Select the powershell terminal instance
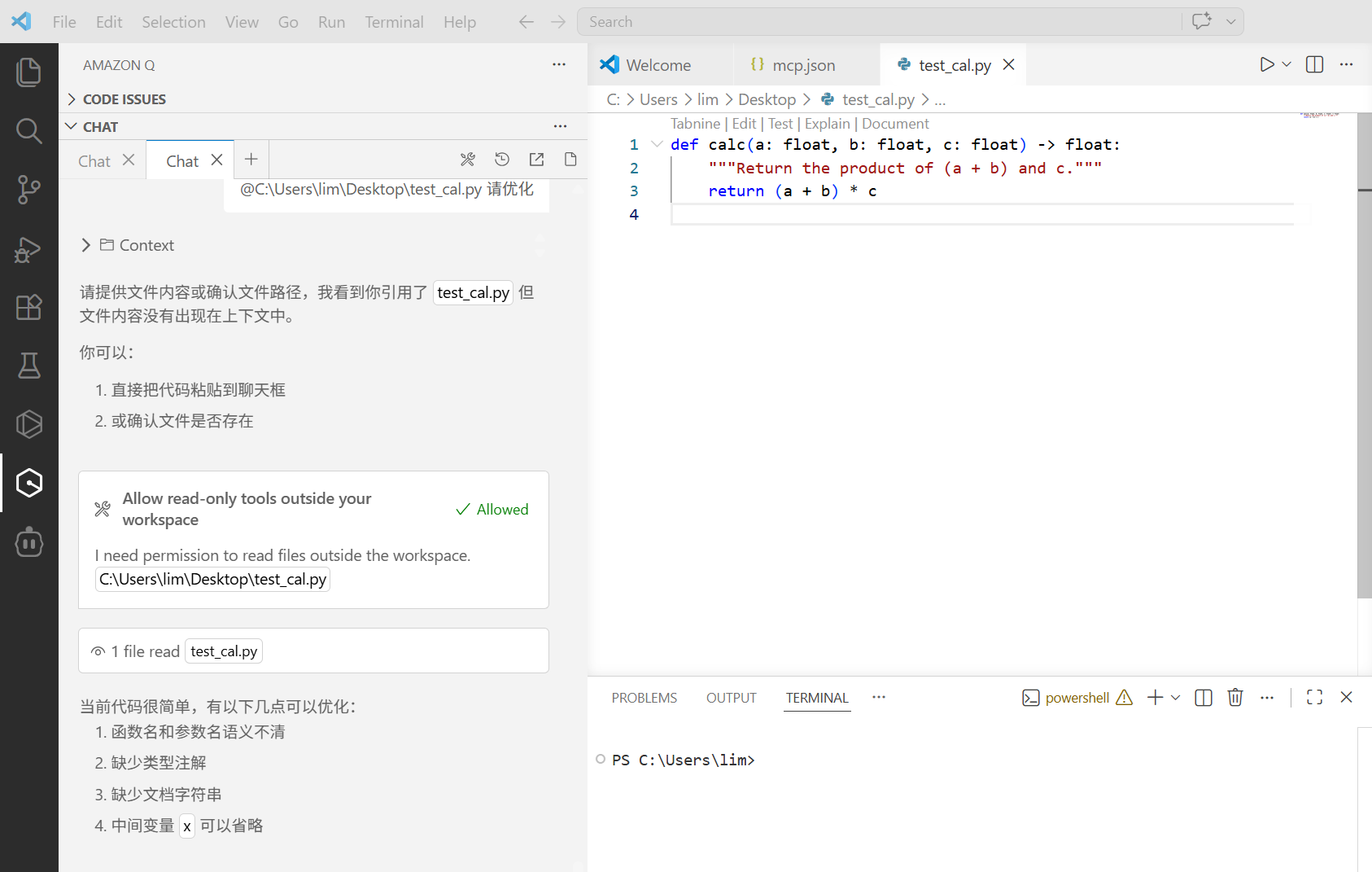Screen dimensions: 1372x872 pos(1077,698)
